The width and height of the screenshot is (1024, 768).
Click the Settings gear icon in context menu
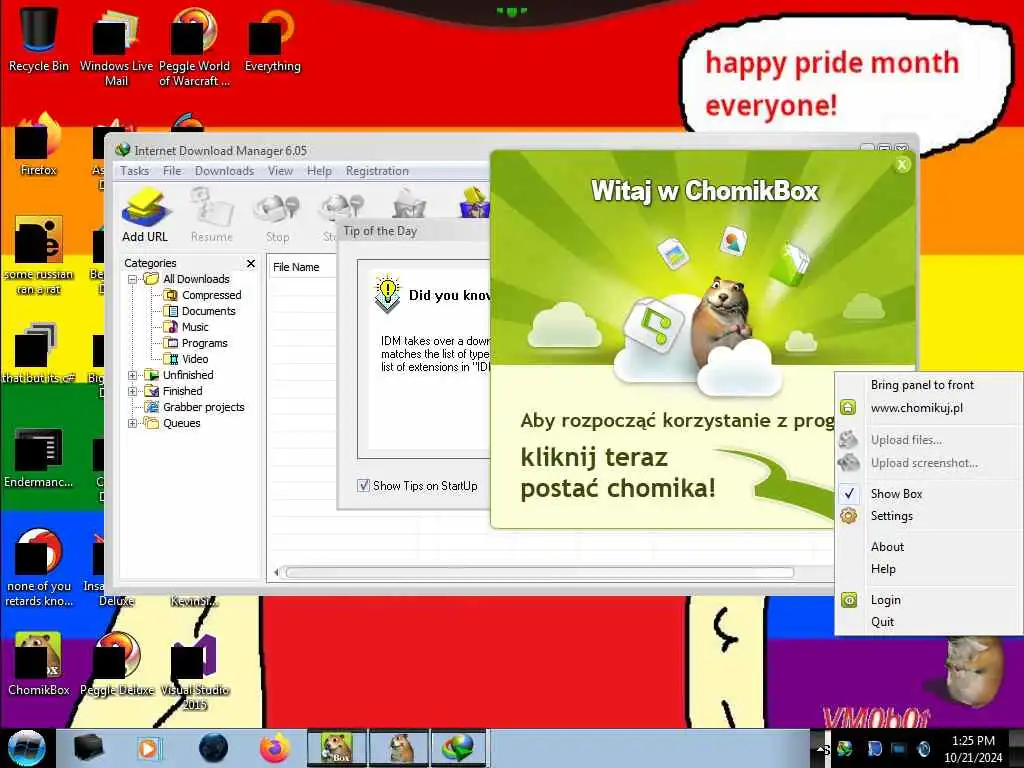click(x=848, y=516)
